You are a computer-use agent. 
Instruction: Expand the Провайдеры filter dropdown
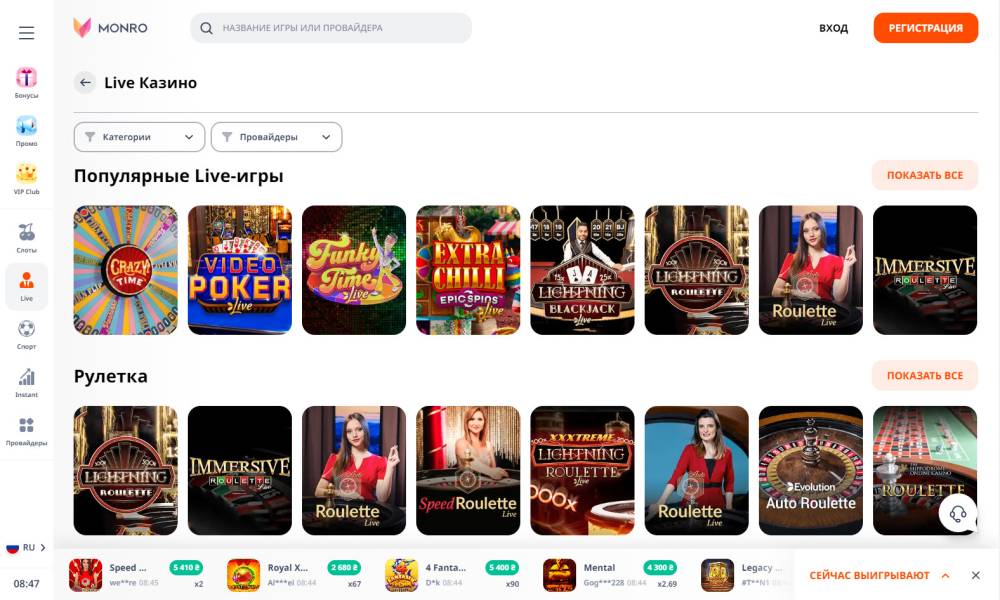pyautogui.click(x=276, y=137)
